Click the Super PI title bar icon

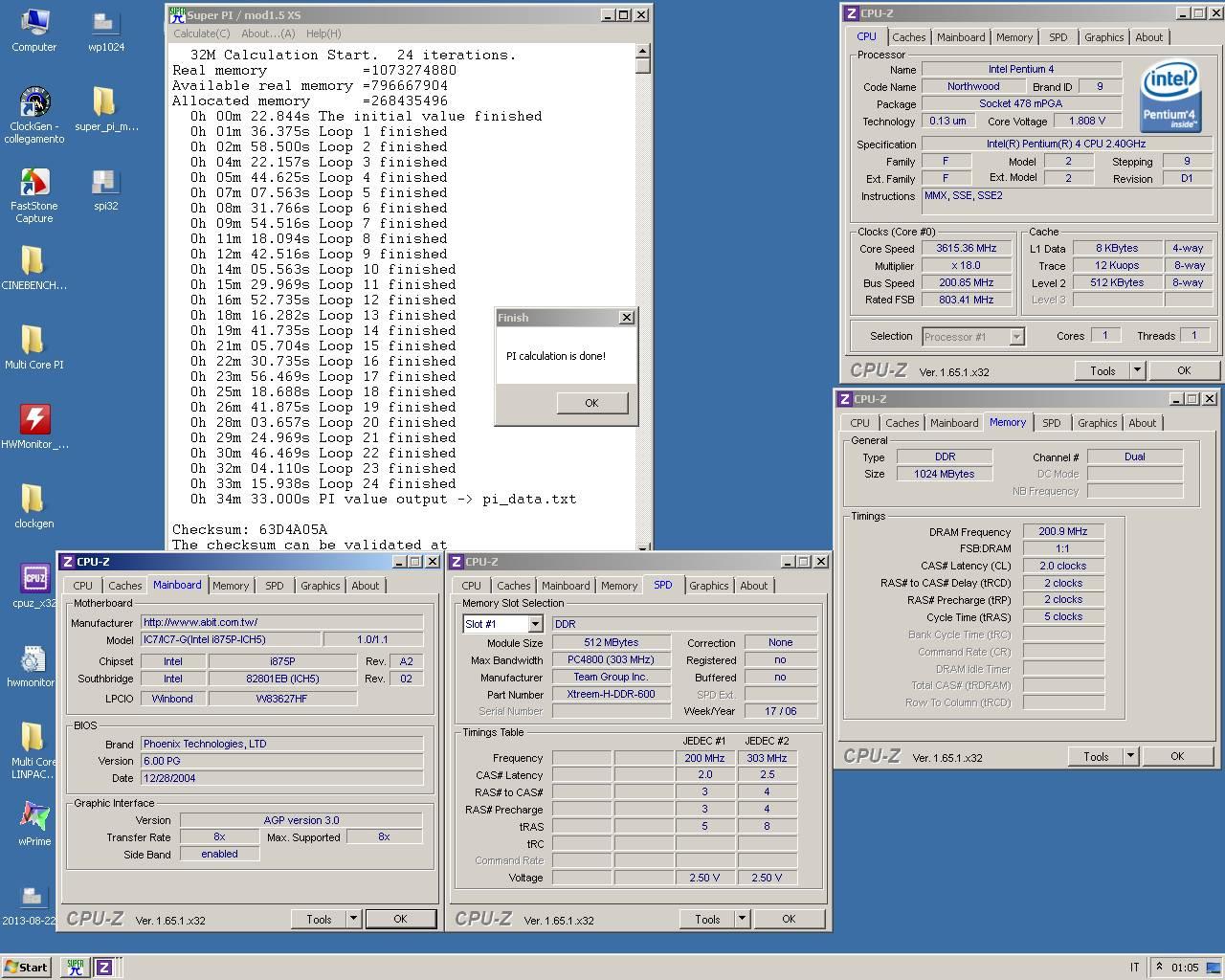pos(177,14)
